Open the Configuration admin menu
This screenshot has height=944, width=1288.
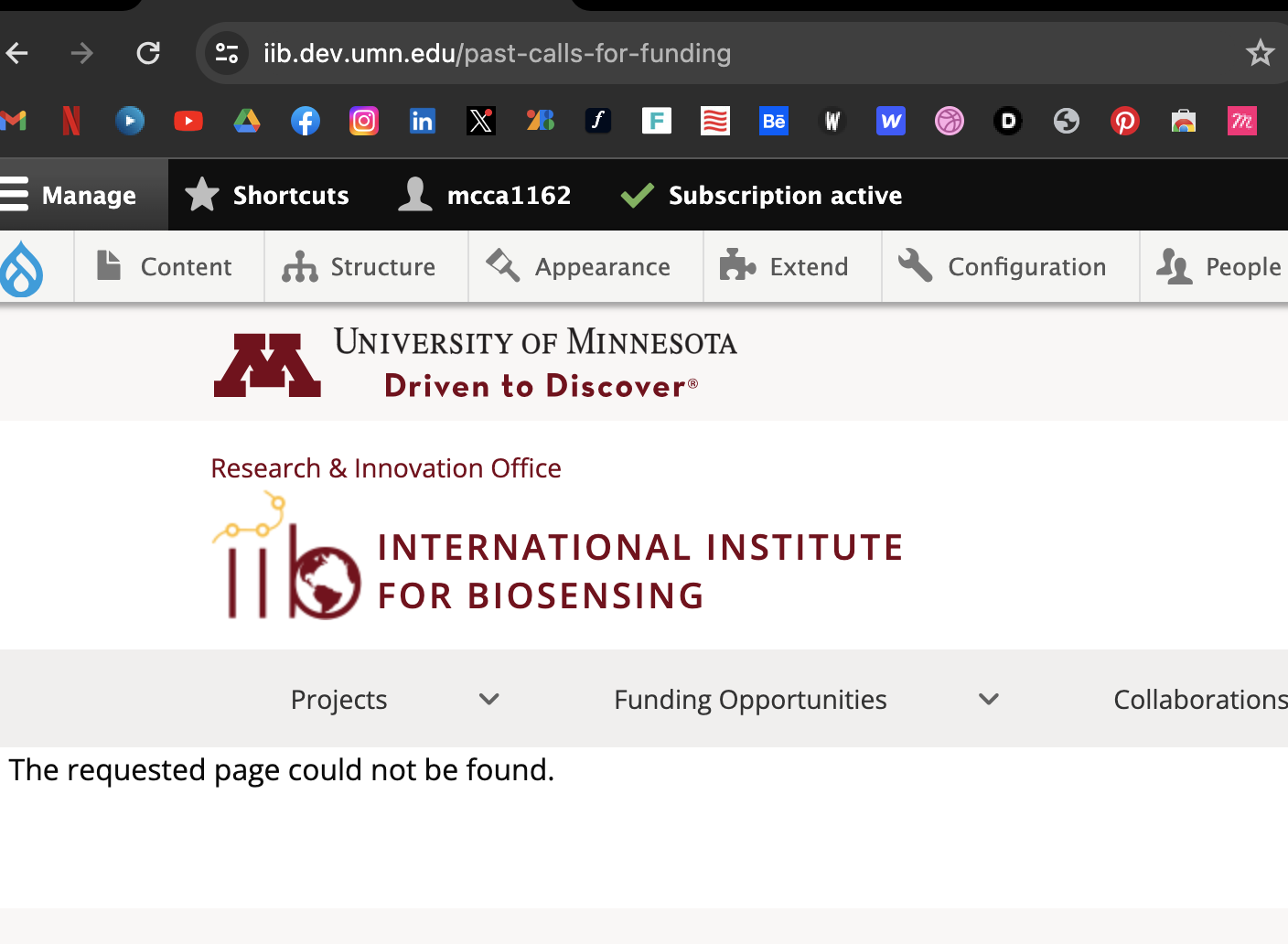coord(1003,267)
